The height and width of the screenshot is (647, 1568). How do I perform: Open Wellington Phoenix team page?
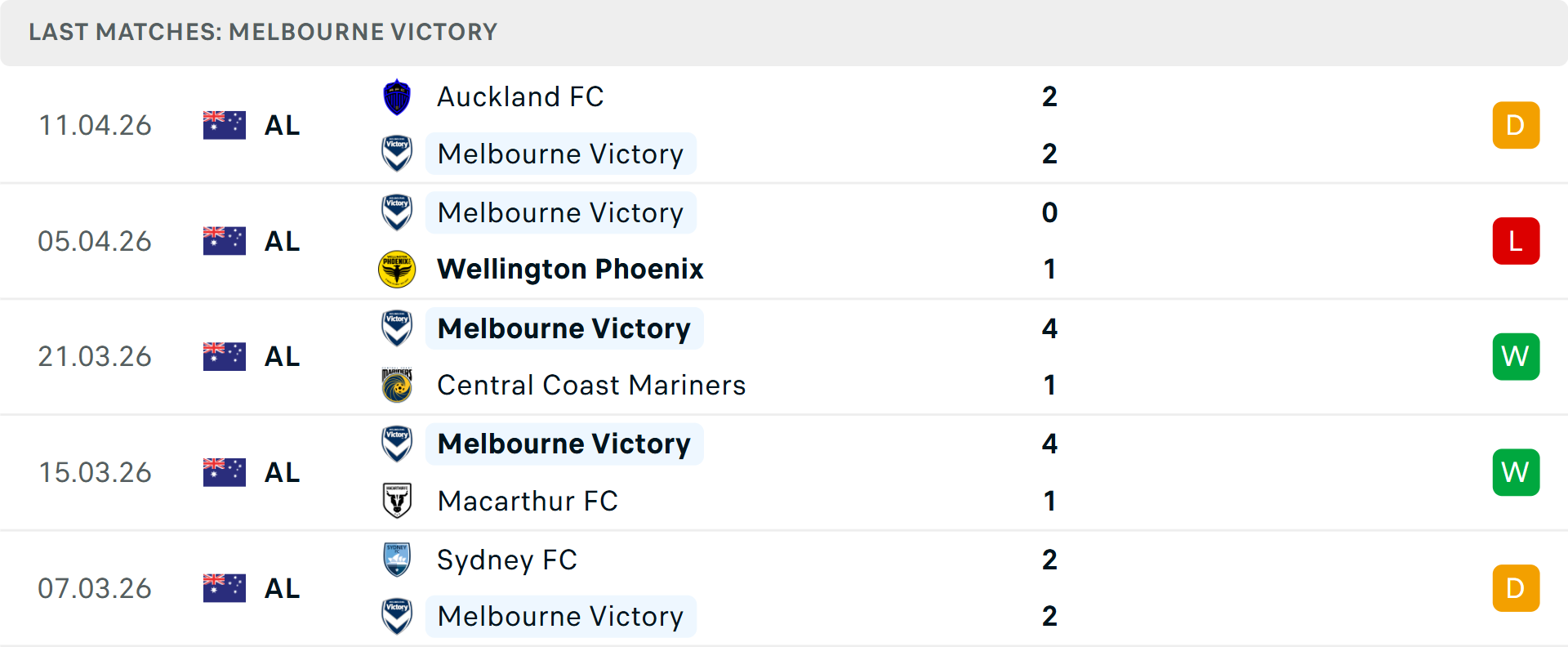tap(570, 268)
